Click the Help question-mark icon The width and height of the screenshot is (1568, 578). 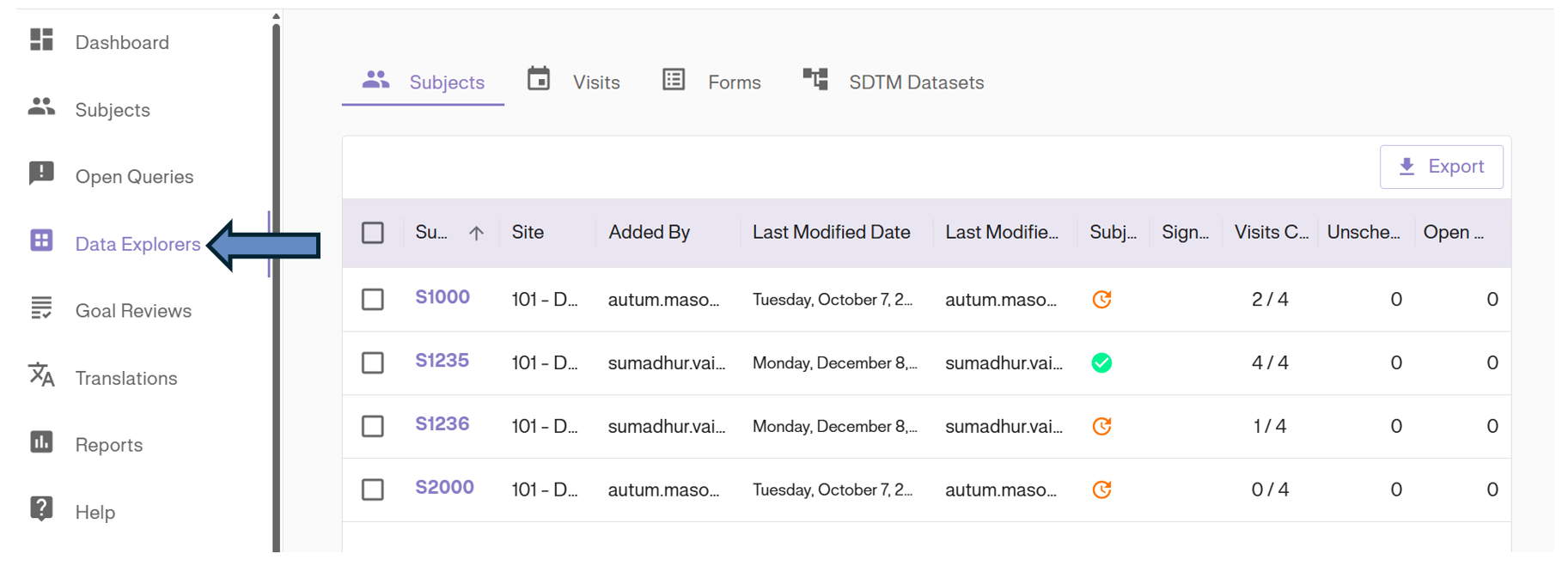click(x=40, y=511)
